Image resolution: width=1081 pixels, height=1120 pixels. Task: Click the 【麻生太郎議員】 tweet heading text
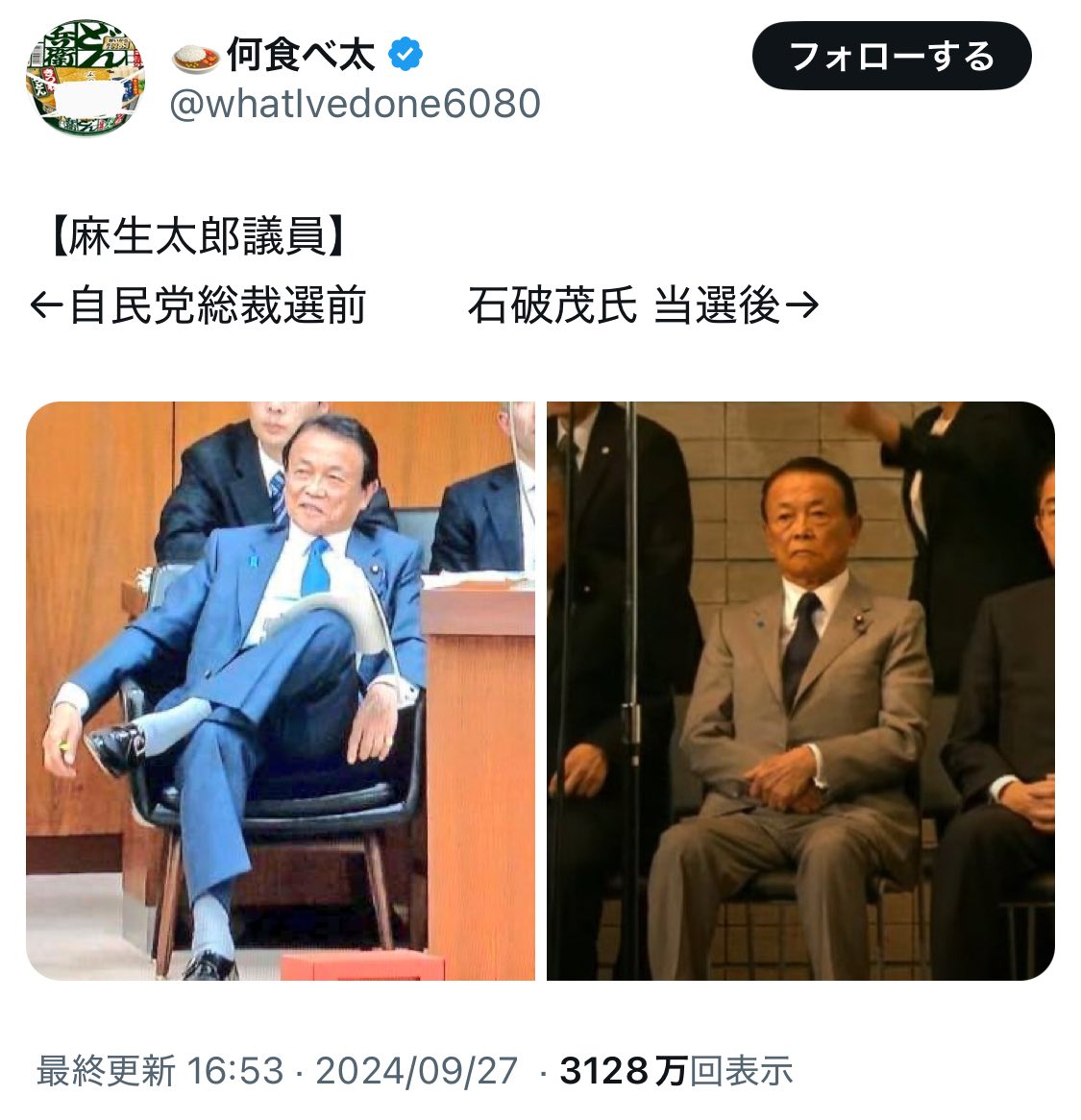click(x=196, y=236)
